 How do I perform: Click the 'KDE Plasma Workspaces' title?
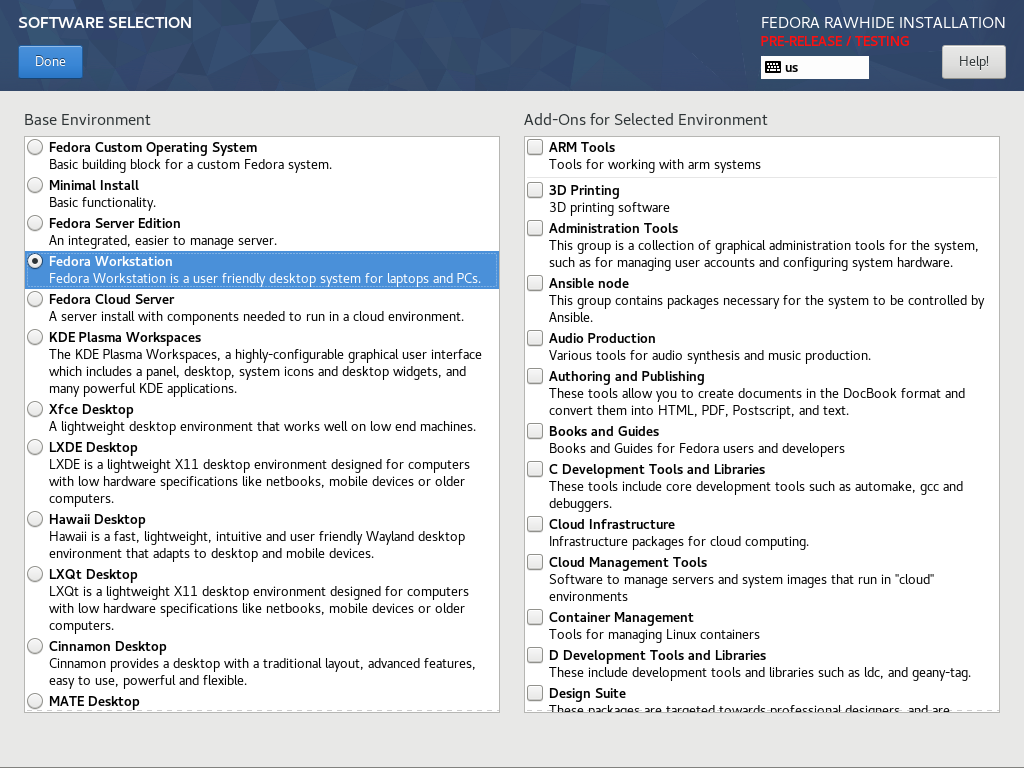(125, 338)
